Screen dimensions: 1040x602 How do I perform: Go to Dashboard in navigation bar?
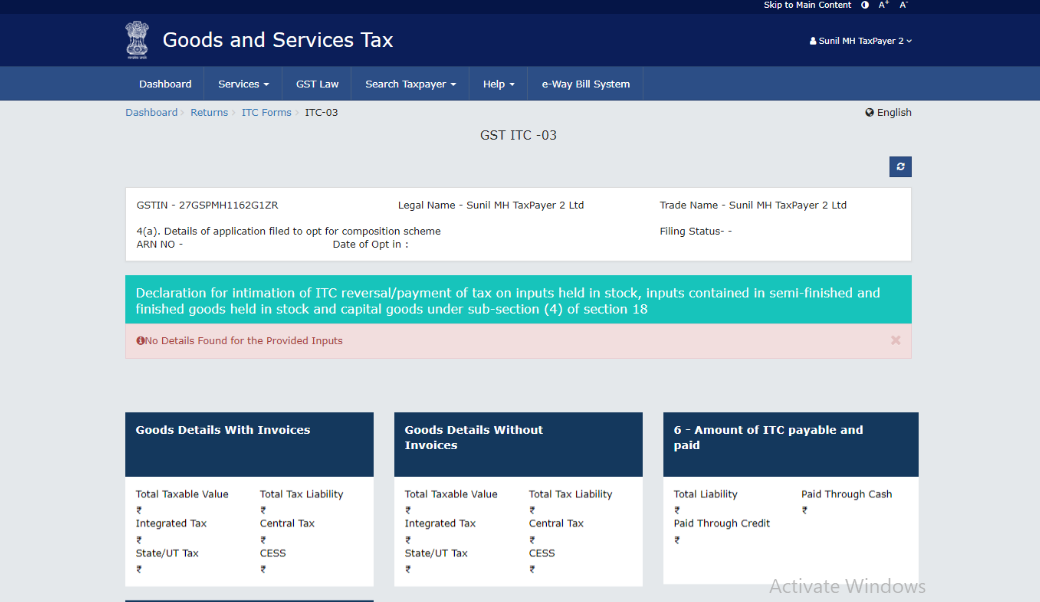(x=165, y=84)
